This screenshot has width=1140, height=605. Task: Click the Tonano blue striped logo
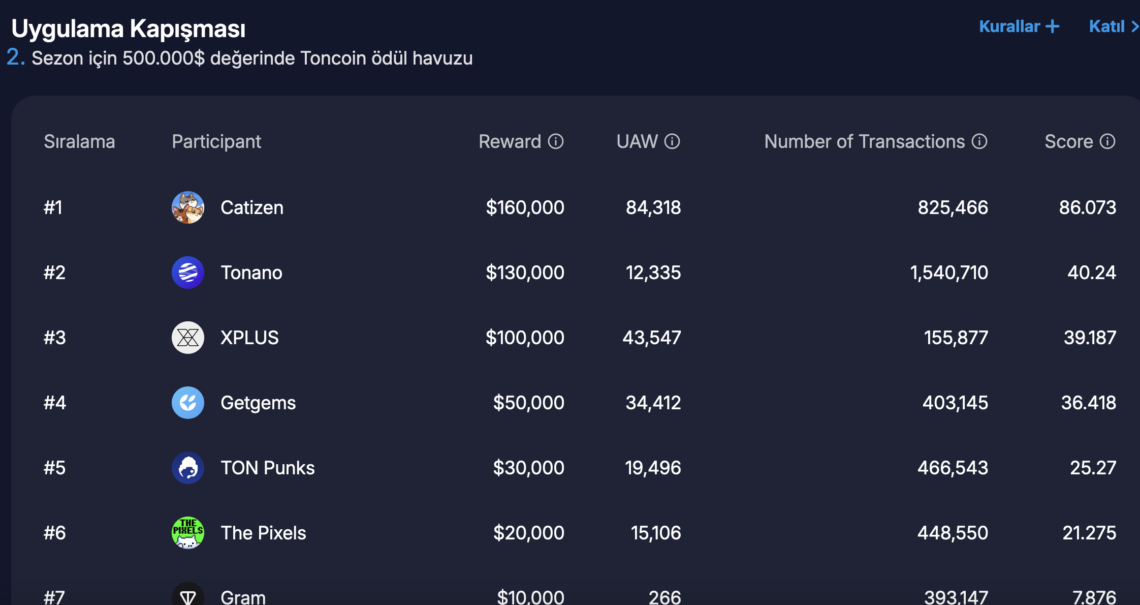pos(188,273)
